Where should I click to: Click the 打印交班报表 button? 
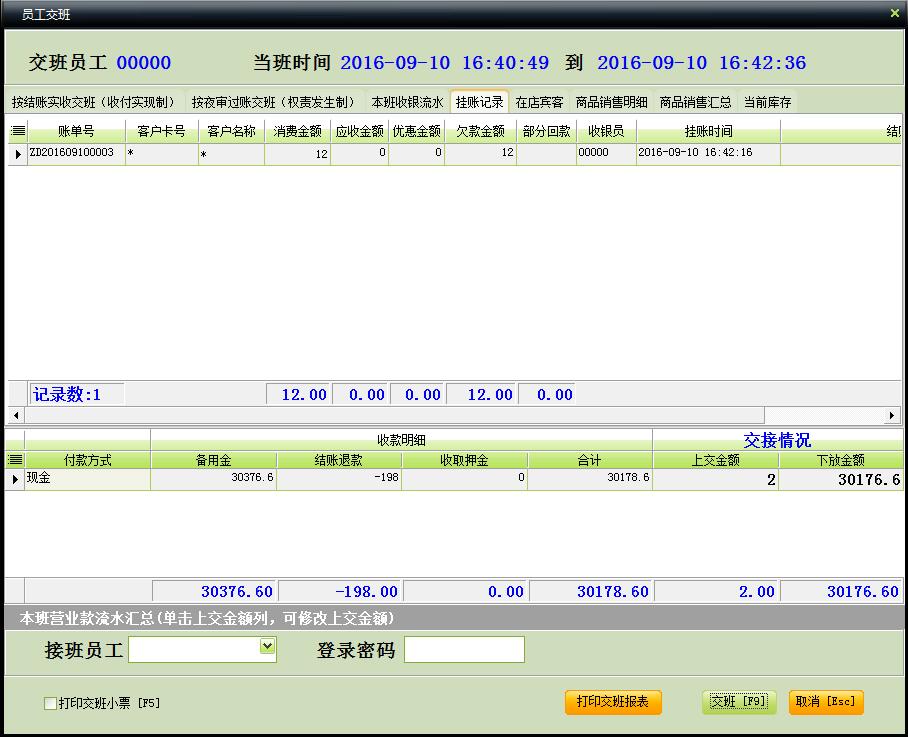tap(613, 702)
